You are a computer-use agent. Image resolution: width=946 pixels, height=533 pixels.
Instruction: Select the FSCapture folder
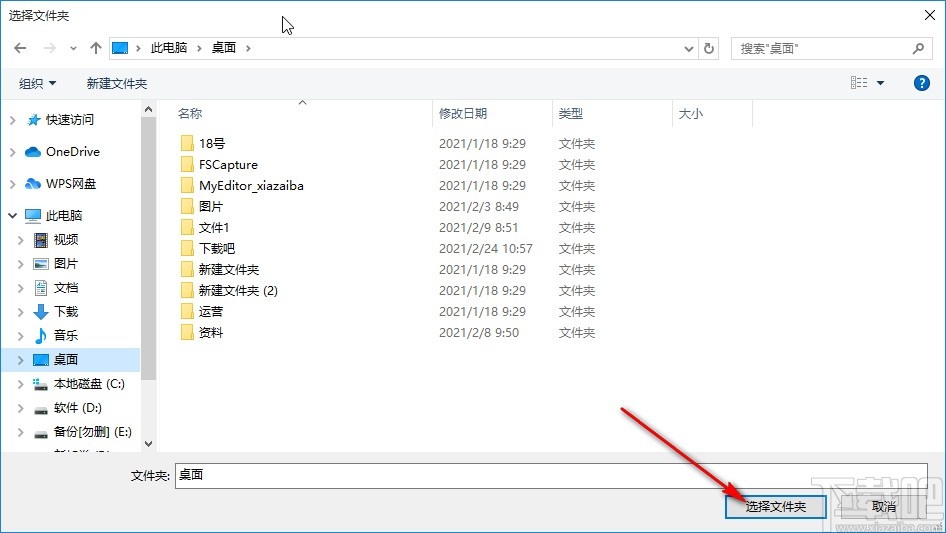pyautogui.click(x=228, y=165)
